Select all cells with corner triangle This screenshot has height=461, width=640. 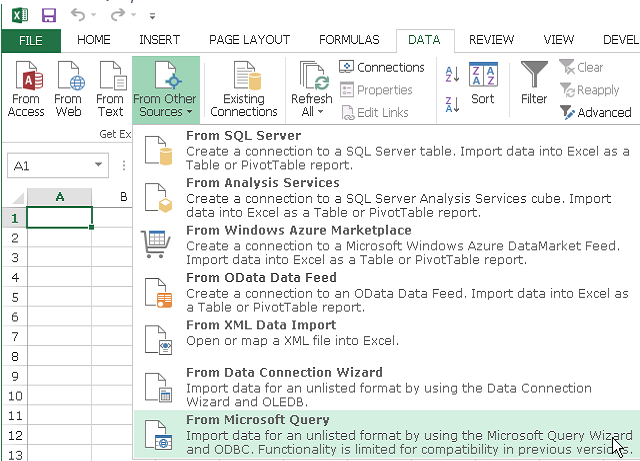coord(16,198)
